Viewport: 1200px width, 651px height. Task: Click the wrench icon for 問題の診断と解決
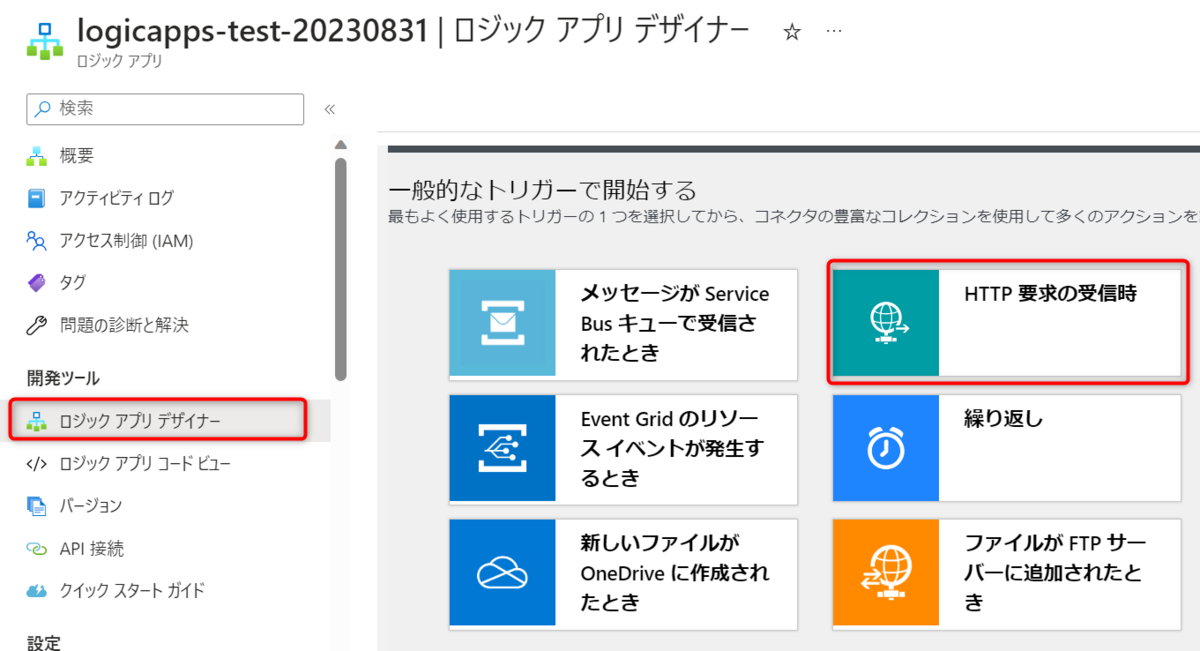click(37, 325)
